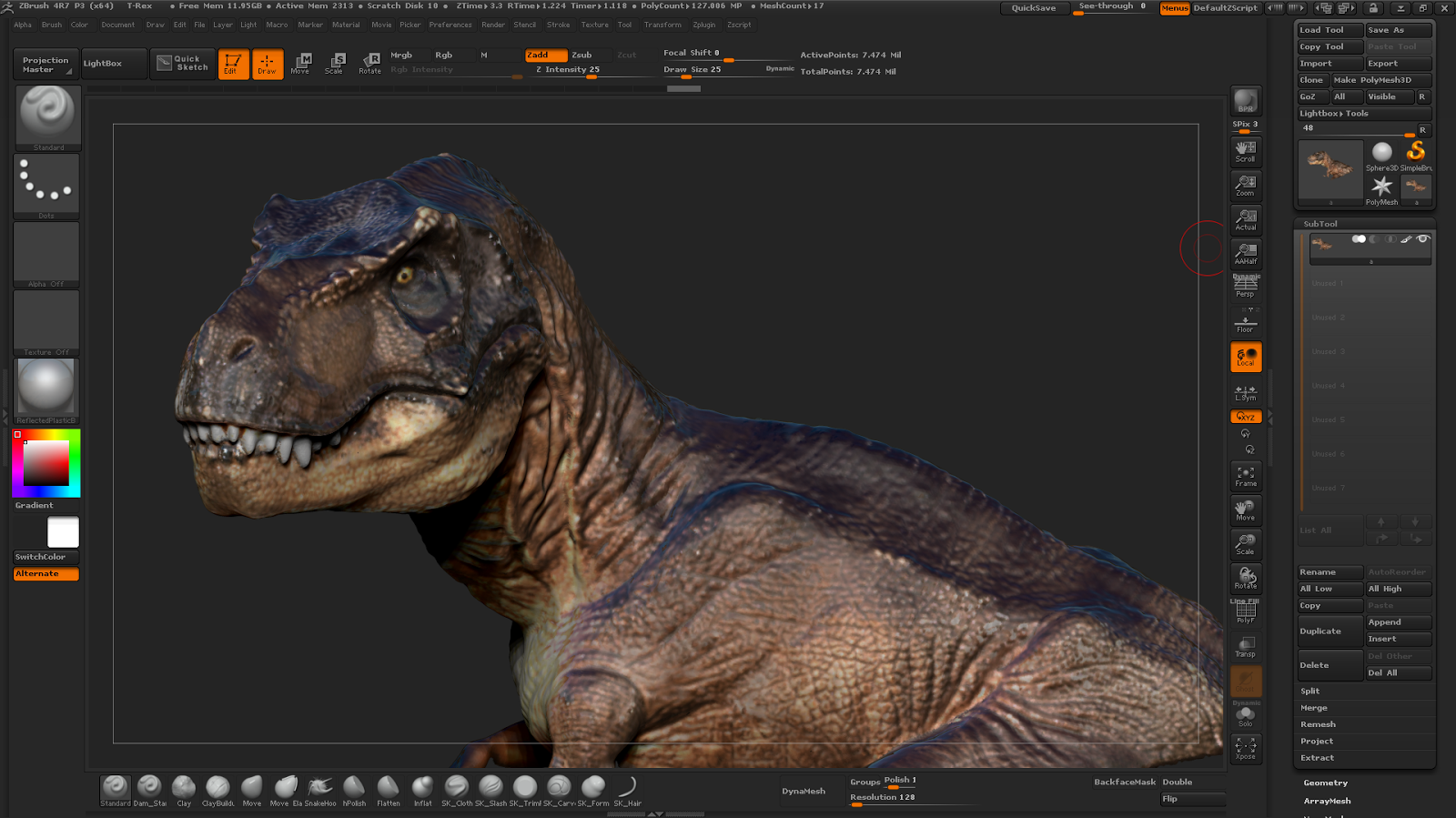Expand the Split section in SubTool

coord(1309,692)
